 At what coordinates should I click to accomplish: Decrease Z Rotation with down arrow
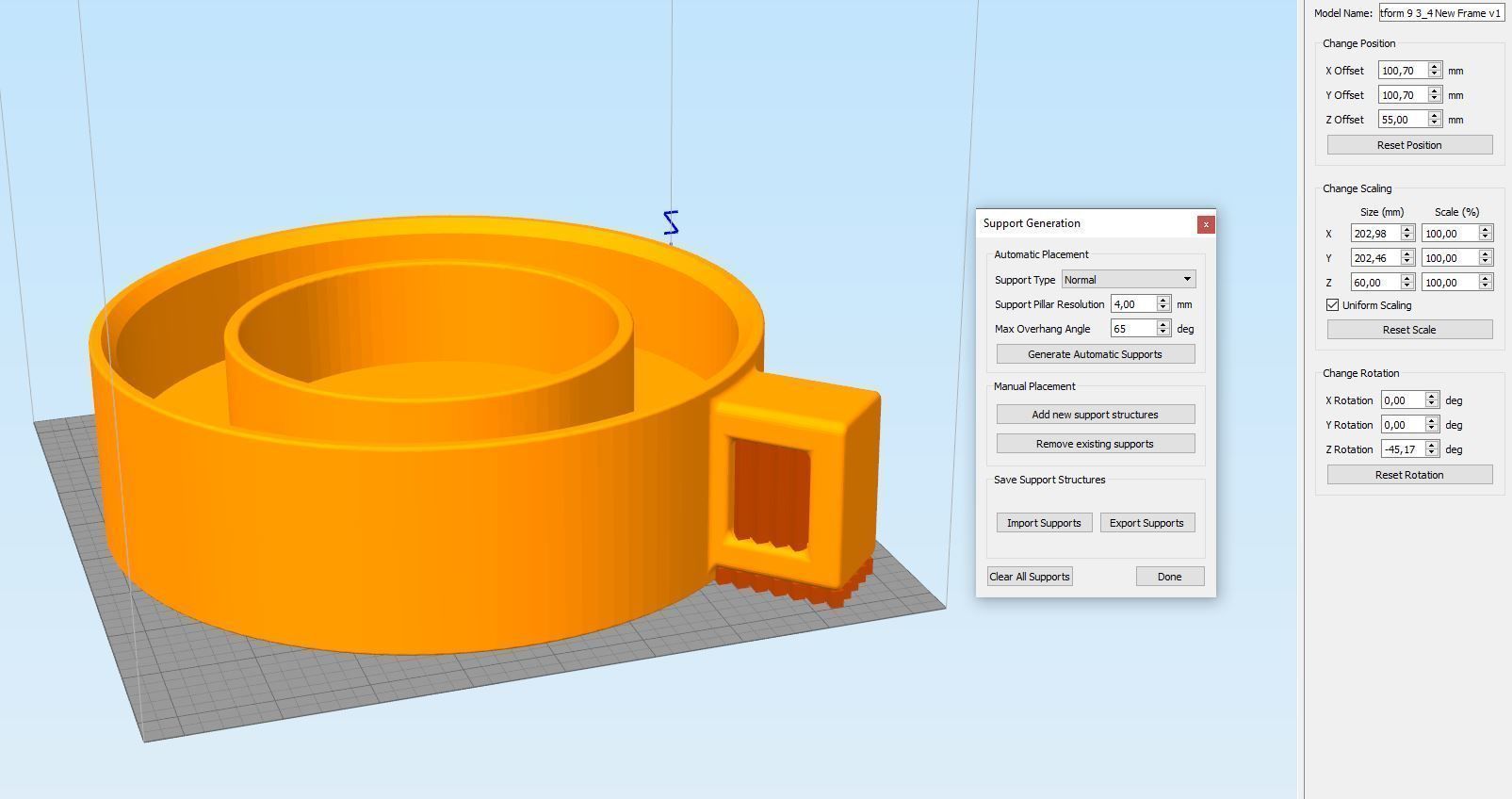click(x=1432, y=453)
